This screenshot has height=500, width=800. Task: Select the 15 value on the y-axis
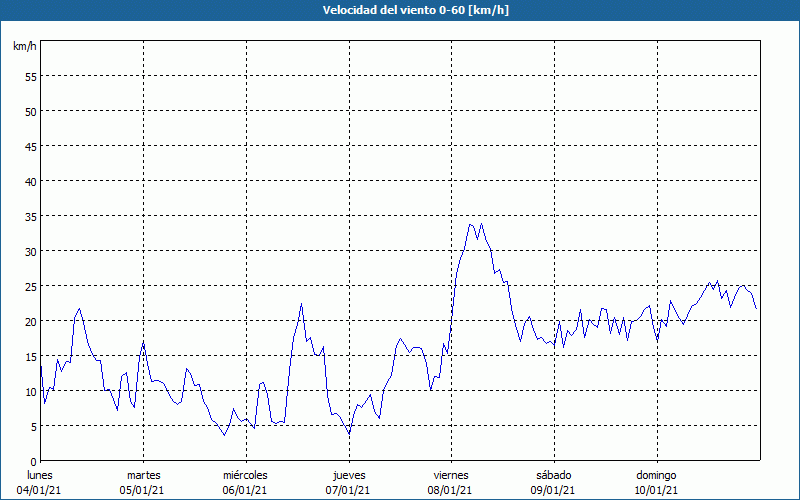pos(31,358)
